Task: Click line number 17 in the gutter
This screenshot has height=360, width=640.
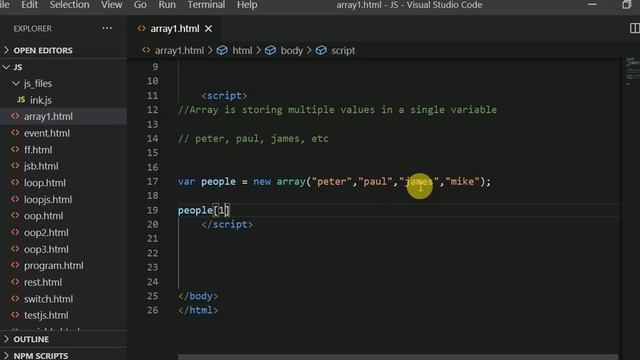Action: [x=153, y=181]
